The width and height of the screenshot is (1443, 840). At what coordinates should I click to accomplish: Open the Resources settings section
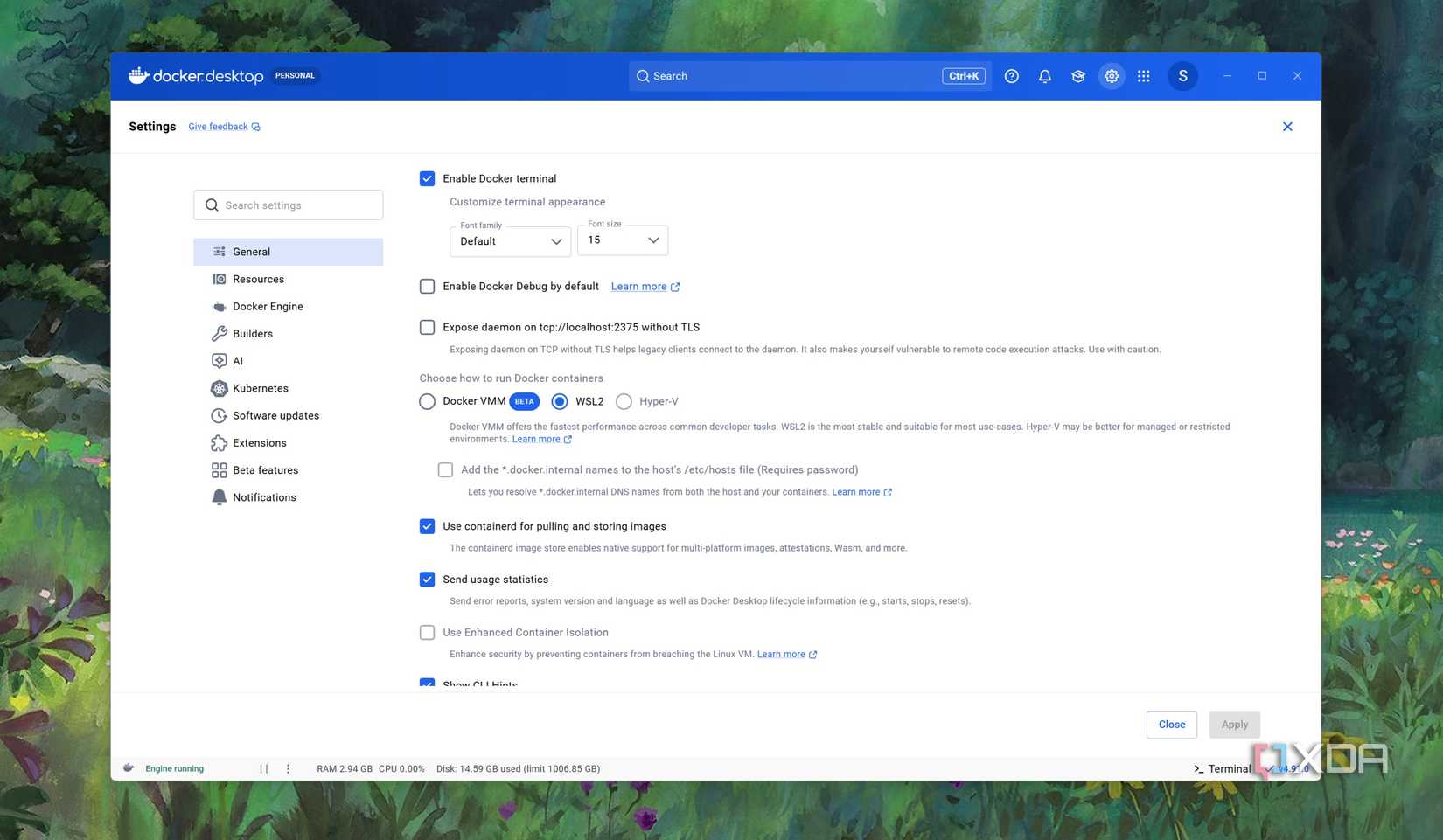click(x=289, y=279)
